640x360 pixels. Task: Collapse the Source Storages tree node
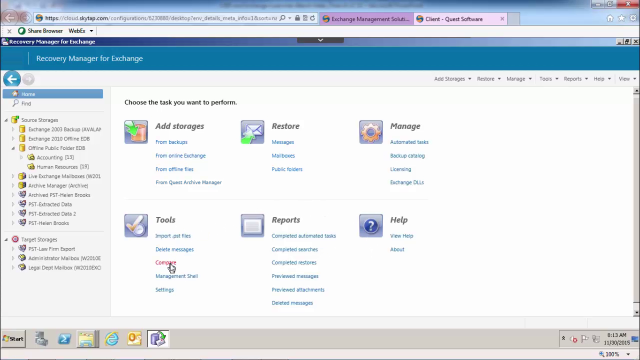click(x=6, y=120)
